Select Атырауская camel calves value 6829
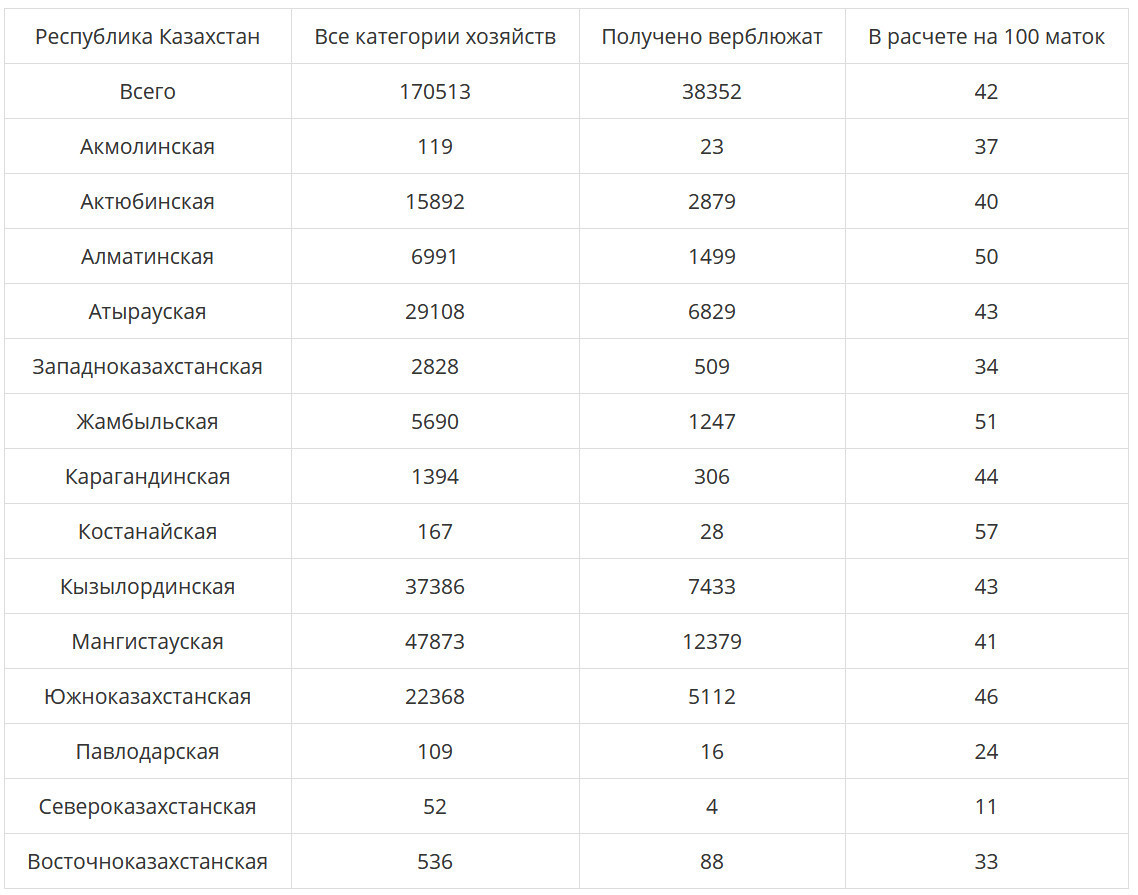1138x895 pixels. click(x=712, y=311)
